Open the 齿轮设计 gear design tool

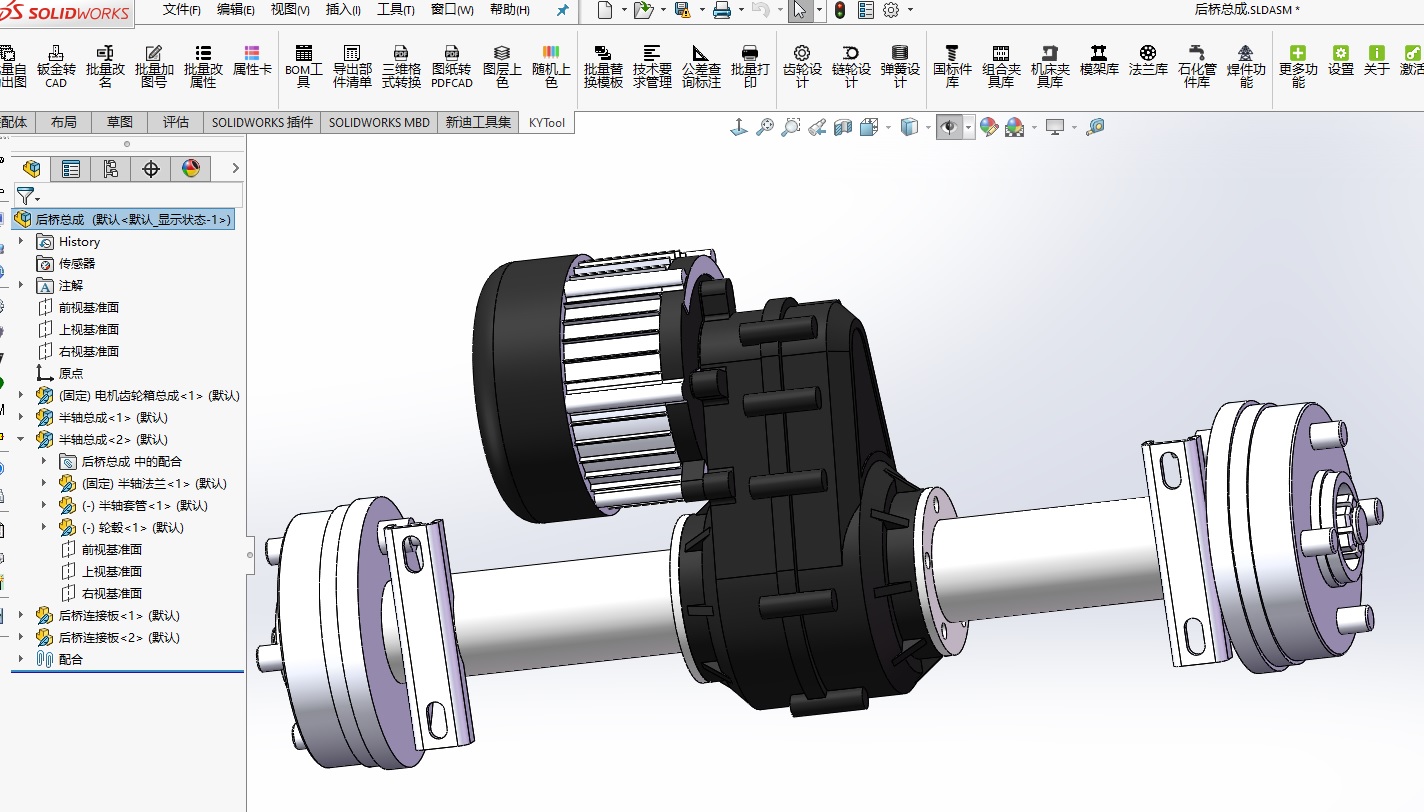click(802, 66)
